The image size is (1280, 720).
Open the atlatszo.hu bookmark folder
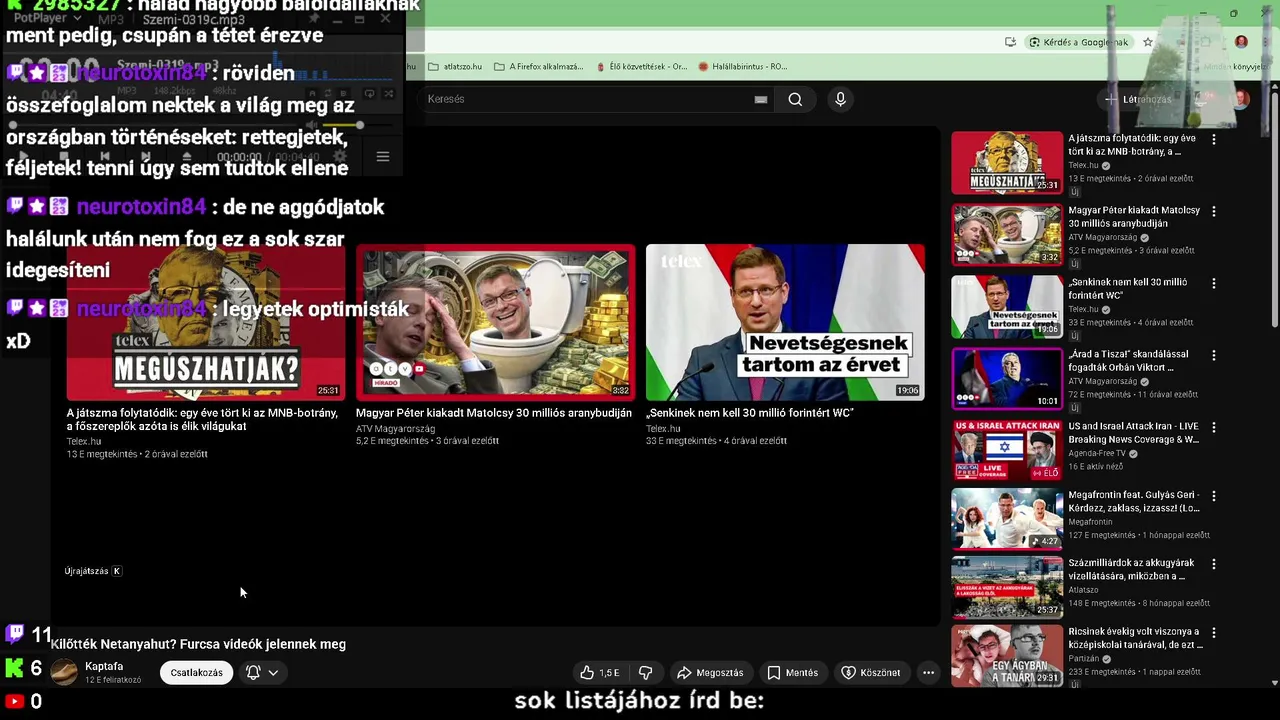(x=455, y=67)
